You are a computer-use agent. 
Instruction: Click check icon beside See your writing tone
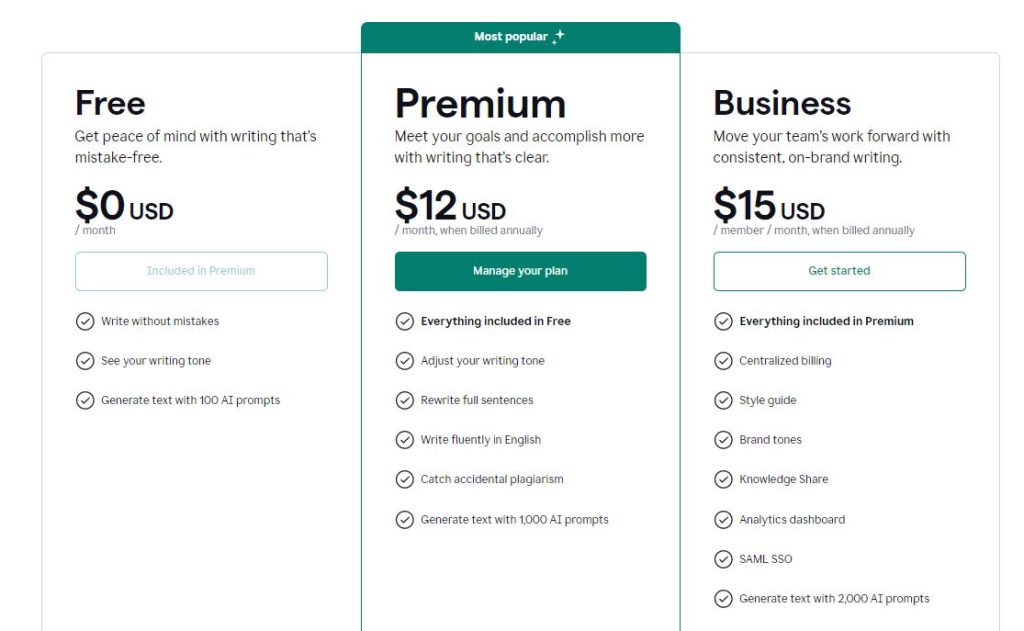coord(85,361)
